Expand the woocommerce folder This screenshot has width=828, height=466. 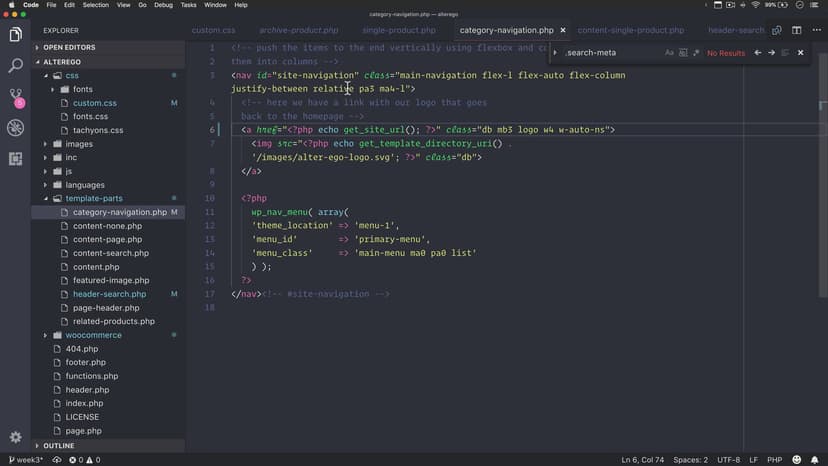tap(93, 335)
